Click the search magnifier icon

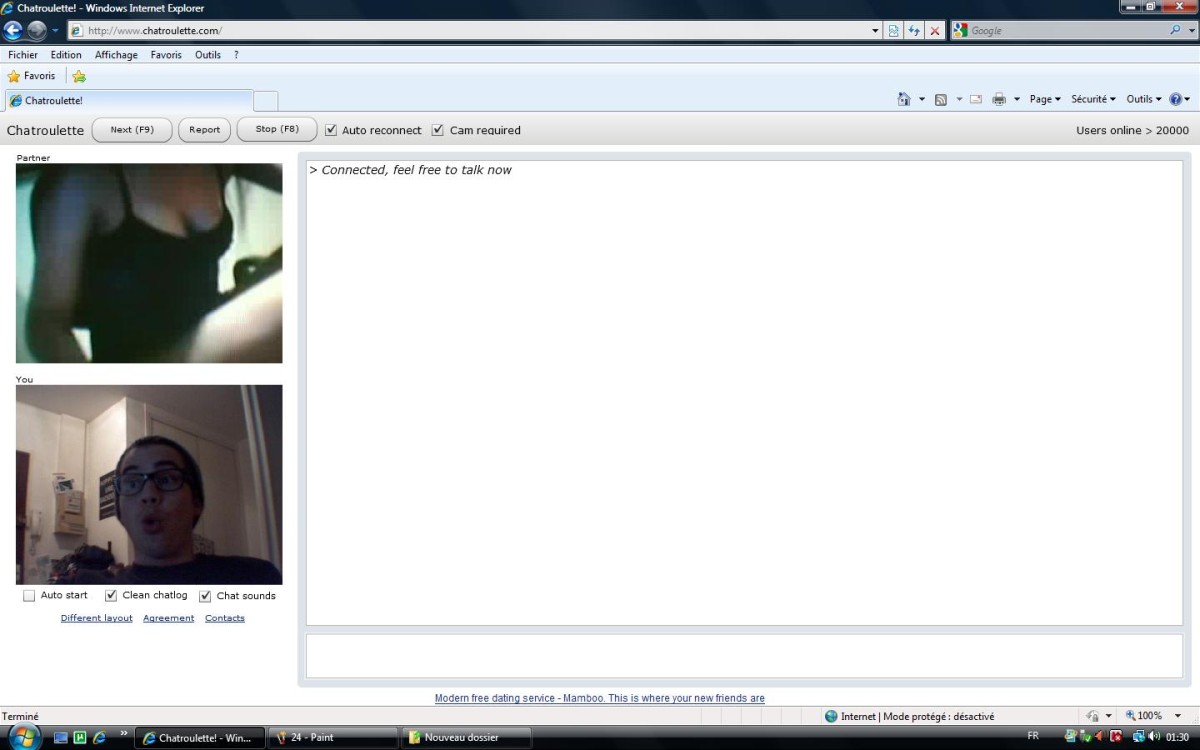1176,31
